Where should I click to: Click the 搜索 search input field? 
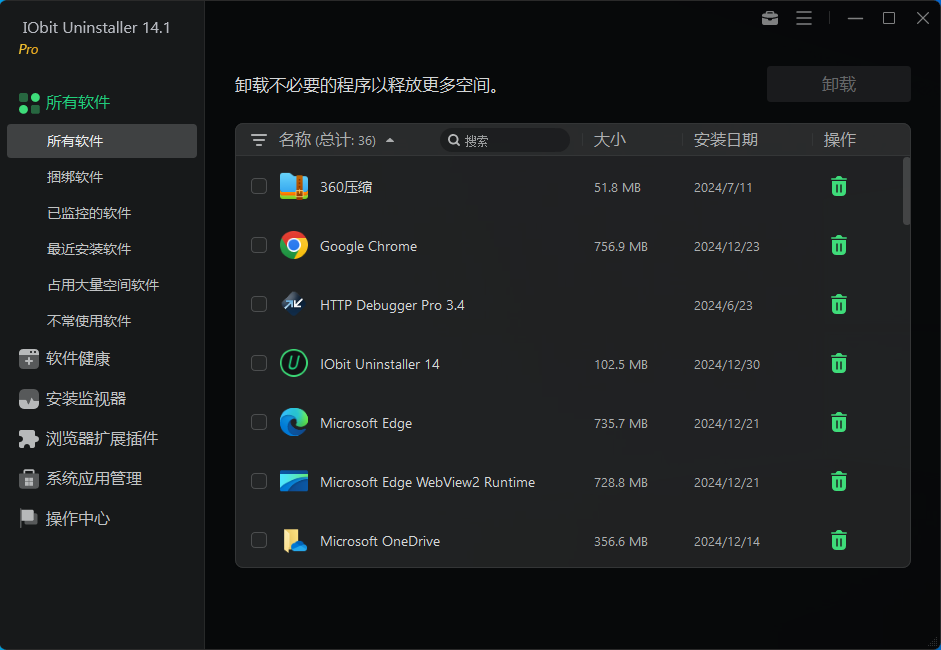505,140
